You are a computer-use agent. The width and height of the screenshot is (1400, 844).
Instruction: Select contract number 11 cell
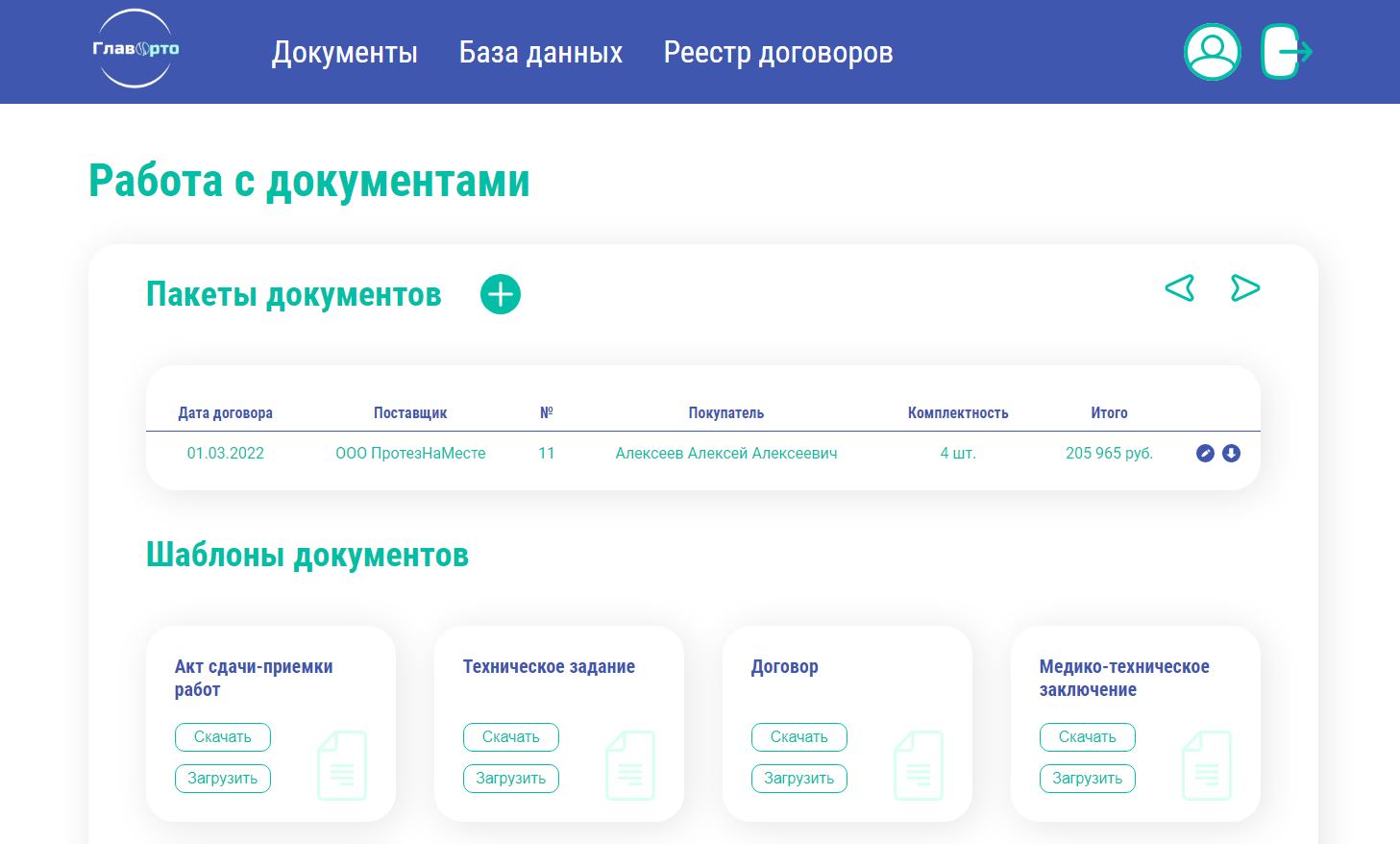point(547,454)
